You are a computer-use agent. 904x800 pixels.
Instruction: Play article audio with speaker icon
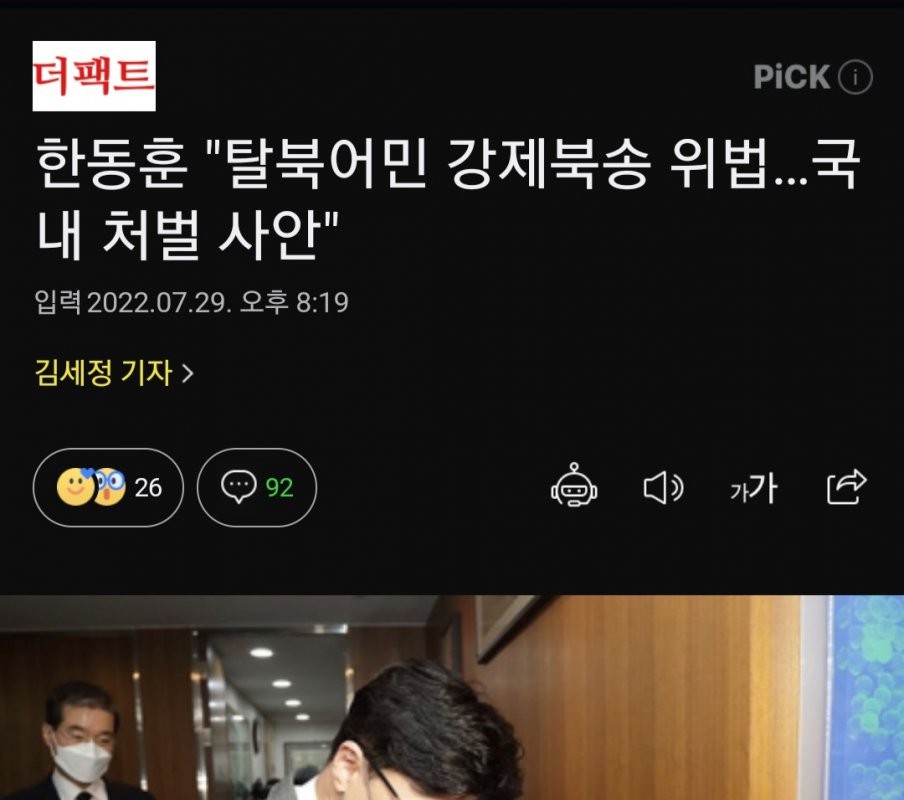664,488
